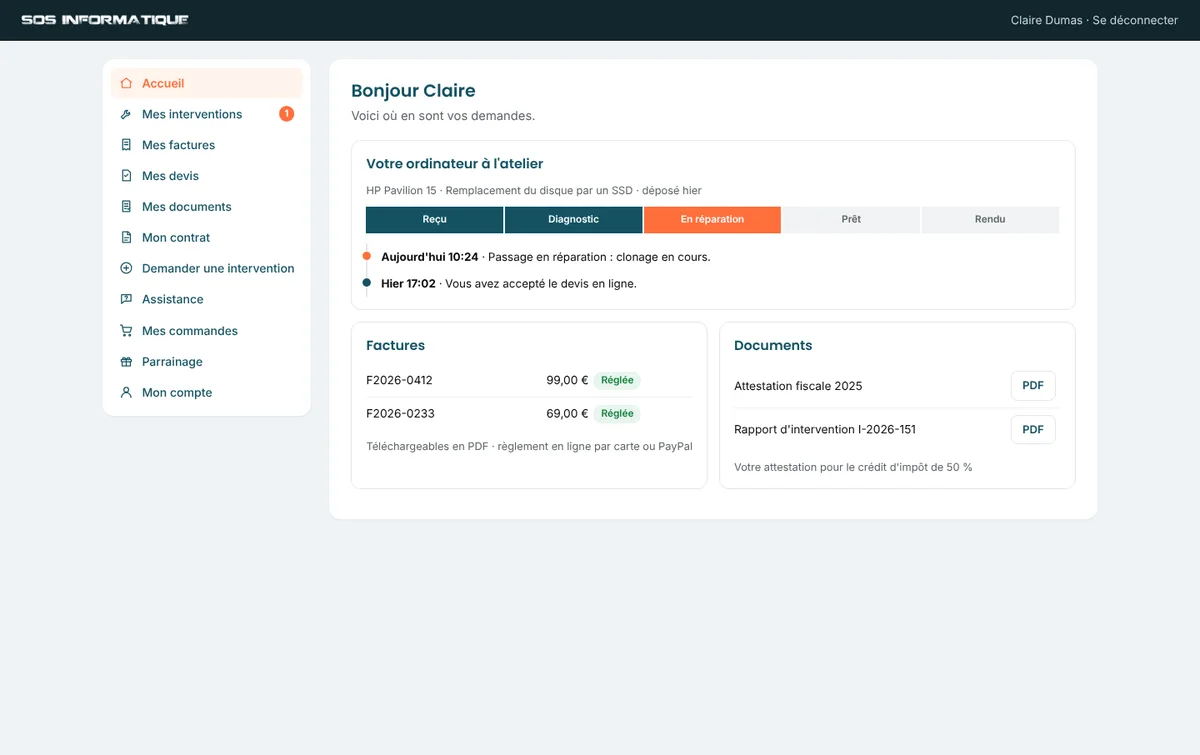The height and width of the screenshot is (755, 1200).
Task: Download the Rapport d'intervention I-2026-151 PDF
Action: click(x=1033, y=429)
